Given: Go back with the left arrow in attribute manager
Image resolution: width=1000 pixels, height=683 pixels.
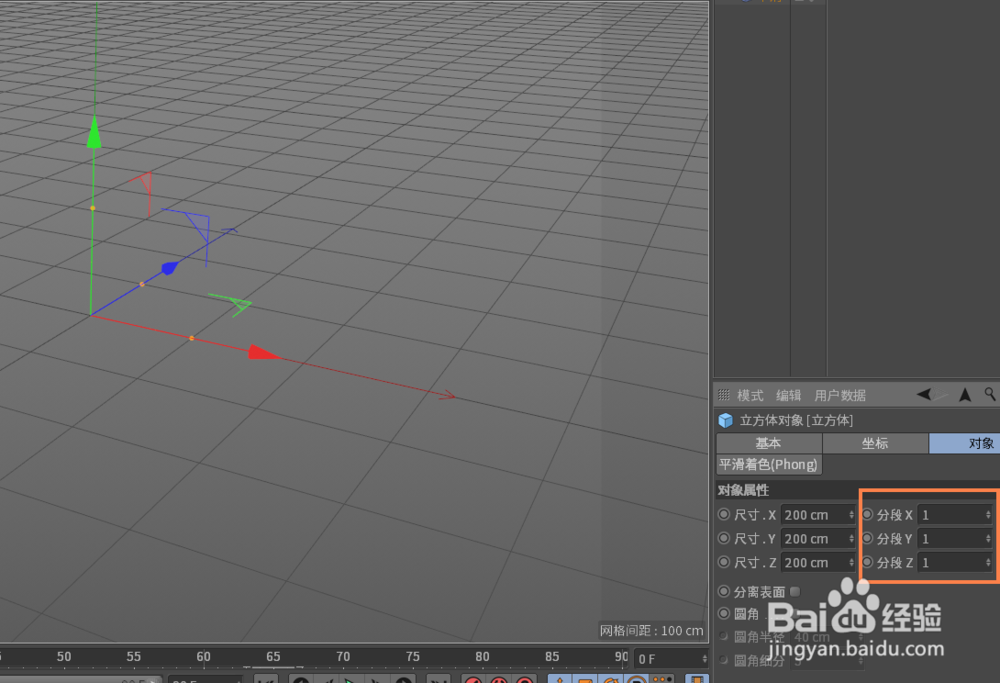Looking at the screenshot, I should (923, 394).
